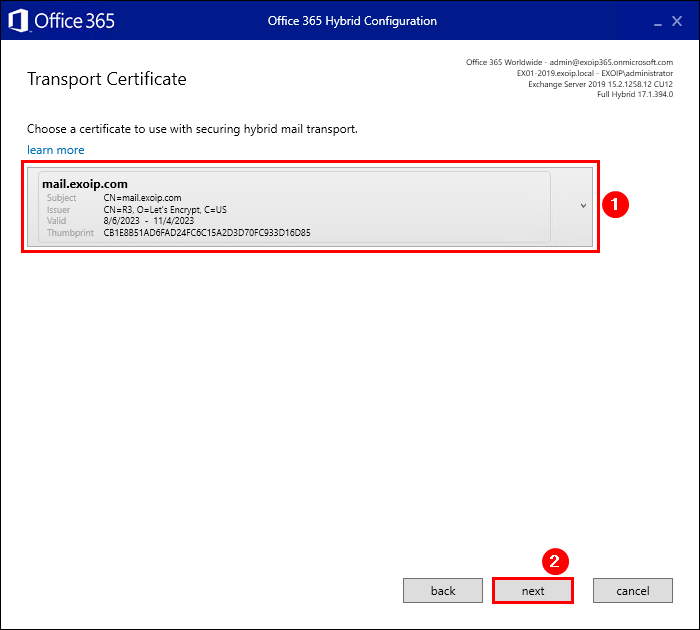Click the Subject CN=mail.exoip.com line
The image size is (700, 630).
142,198
